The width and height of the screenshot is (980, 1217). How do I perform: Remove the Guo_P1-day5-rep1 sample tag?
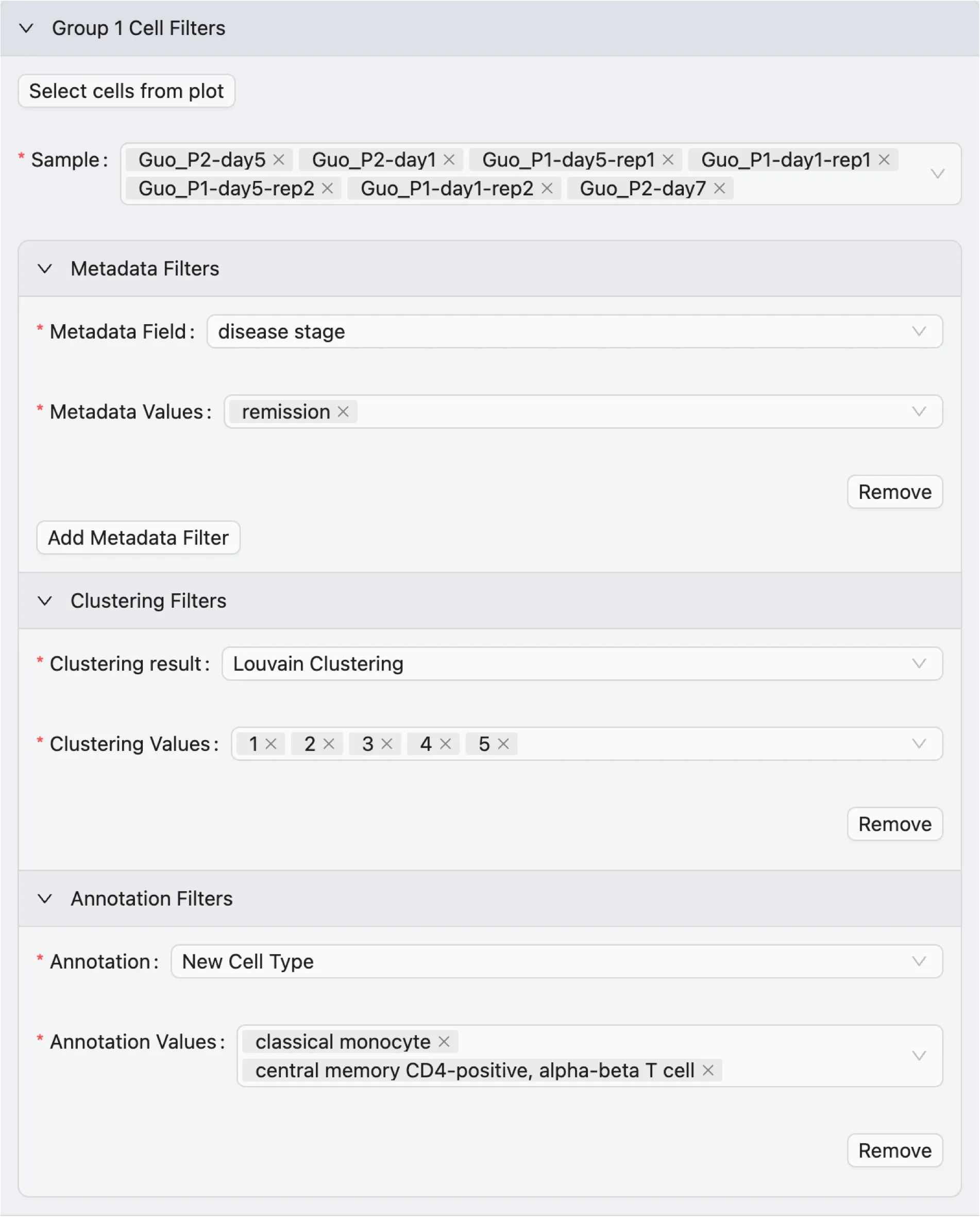(668, 160)
